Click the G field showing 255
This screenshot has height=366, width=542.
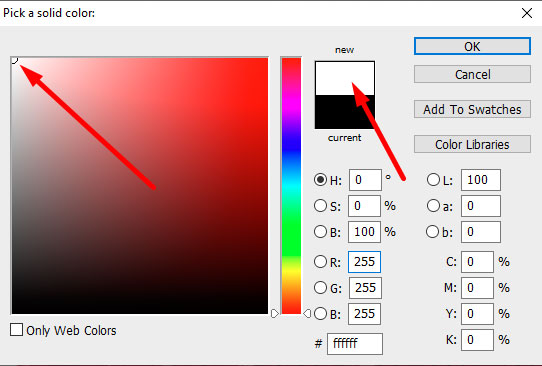[x=365, y=288]
